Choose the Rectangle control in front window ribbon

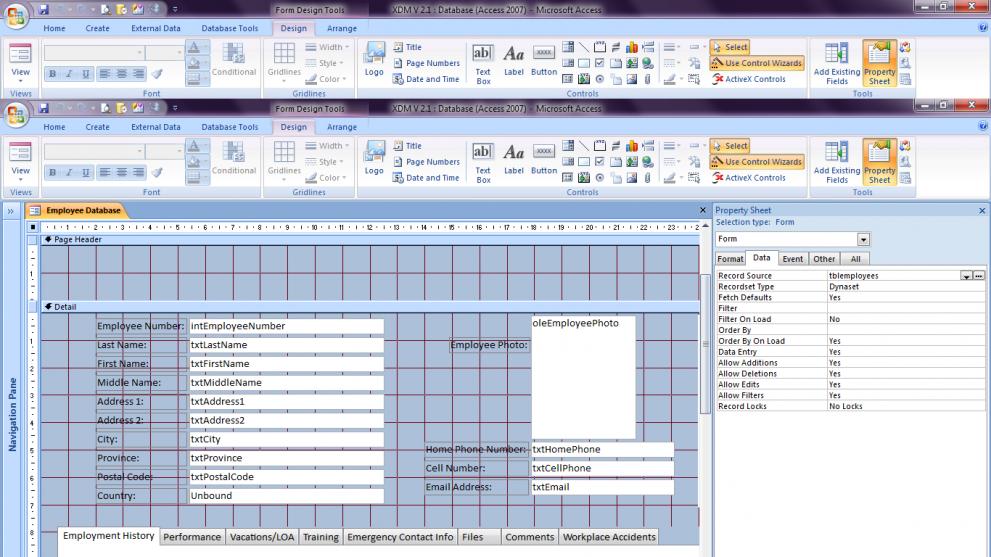click(584, 161)
